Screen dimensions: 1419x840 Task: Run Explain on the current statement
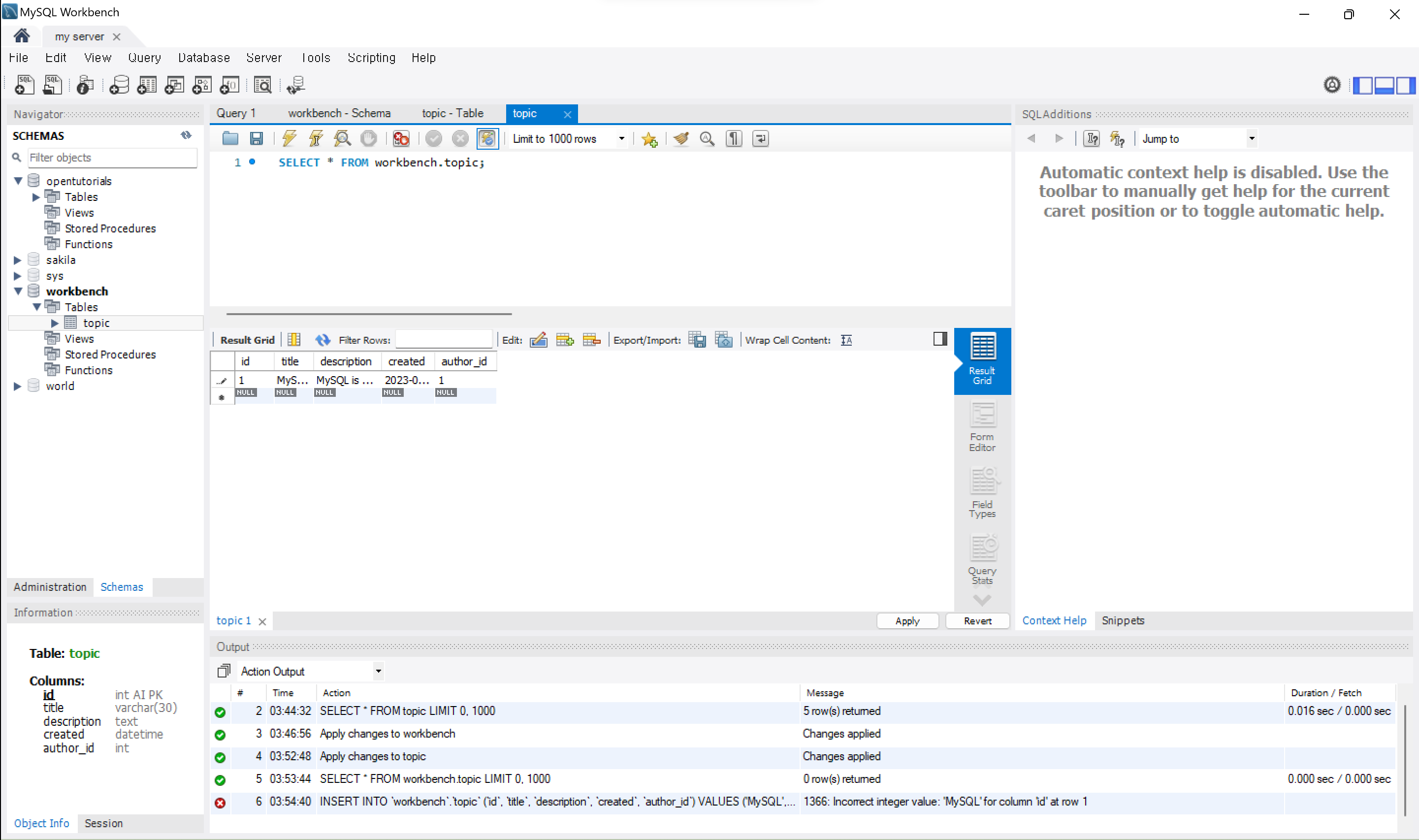point(342,138)
